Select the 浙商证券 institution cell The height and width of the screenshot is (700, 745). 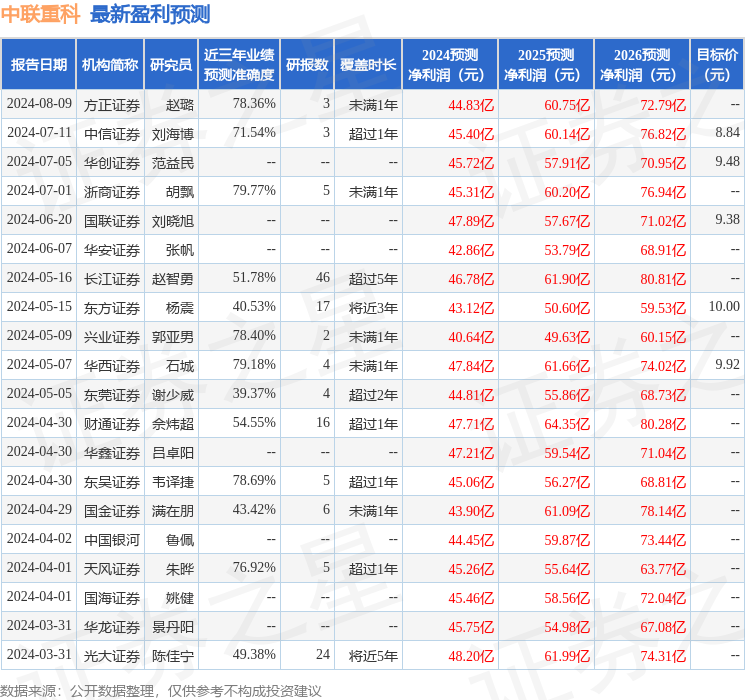pos(112,192)
